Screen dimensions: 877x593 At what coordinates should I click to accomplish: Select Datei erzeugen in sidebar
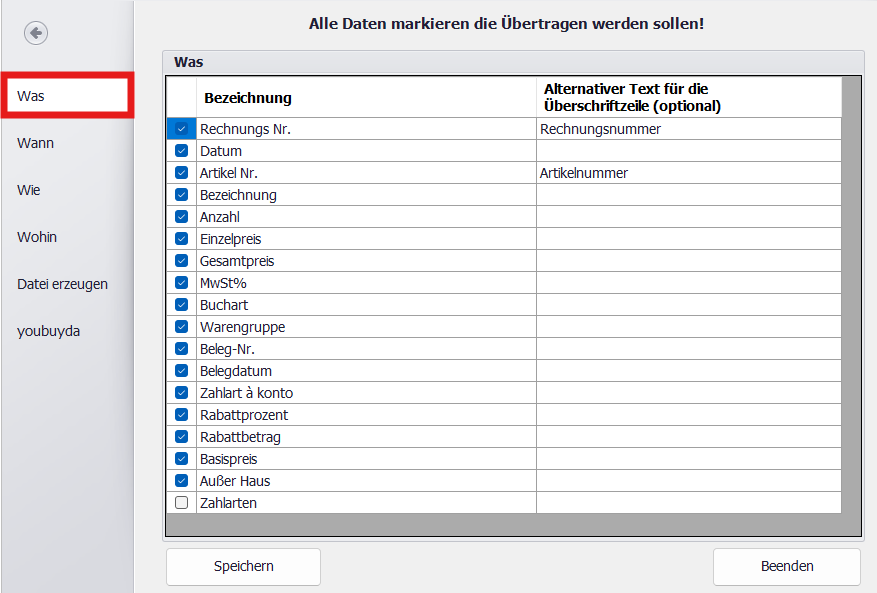coord(62,284)
